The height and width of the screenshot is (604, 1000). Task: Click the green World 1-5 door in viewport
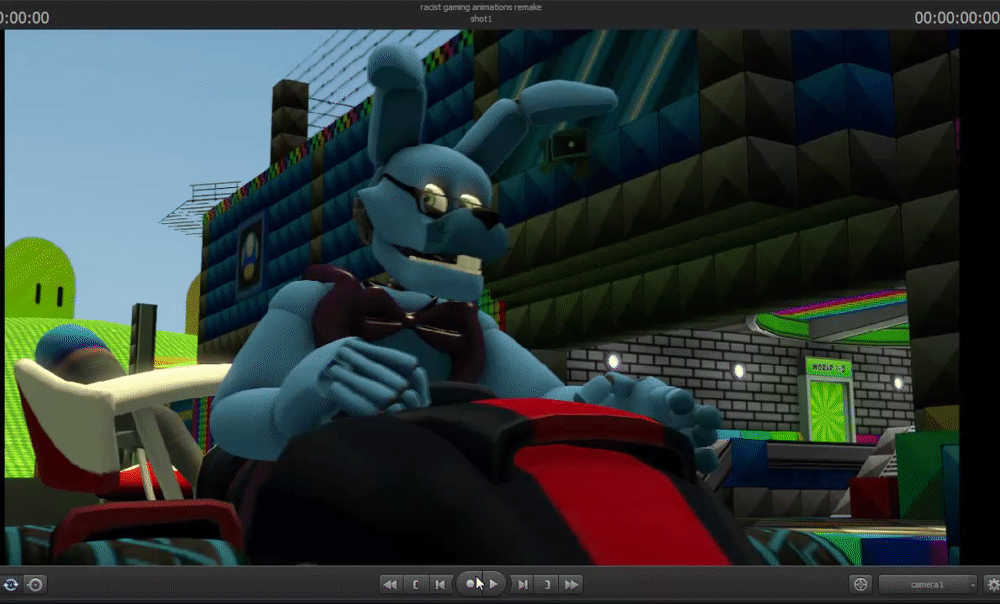(828, 401)
